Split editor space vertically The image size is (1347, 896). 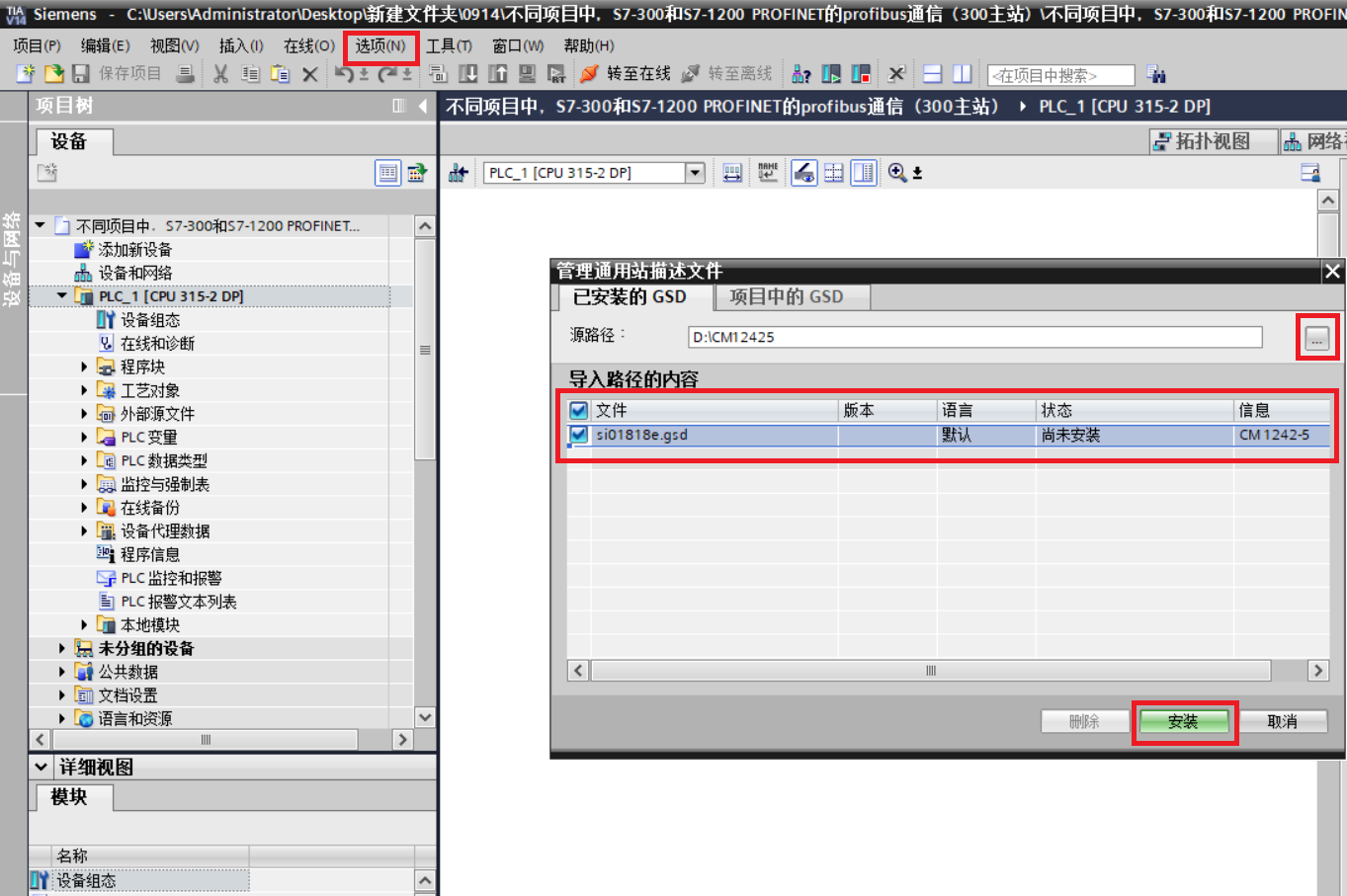962,74
